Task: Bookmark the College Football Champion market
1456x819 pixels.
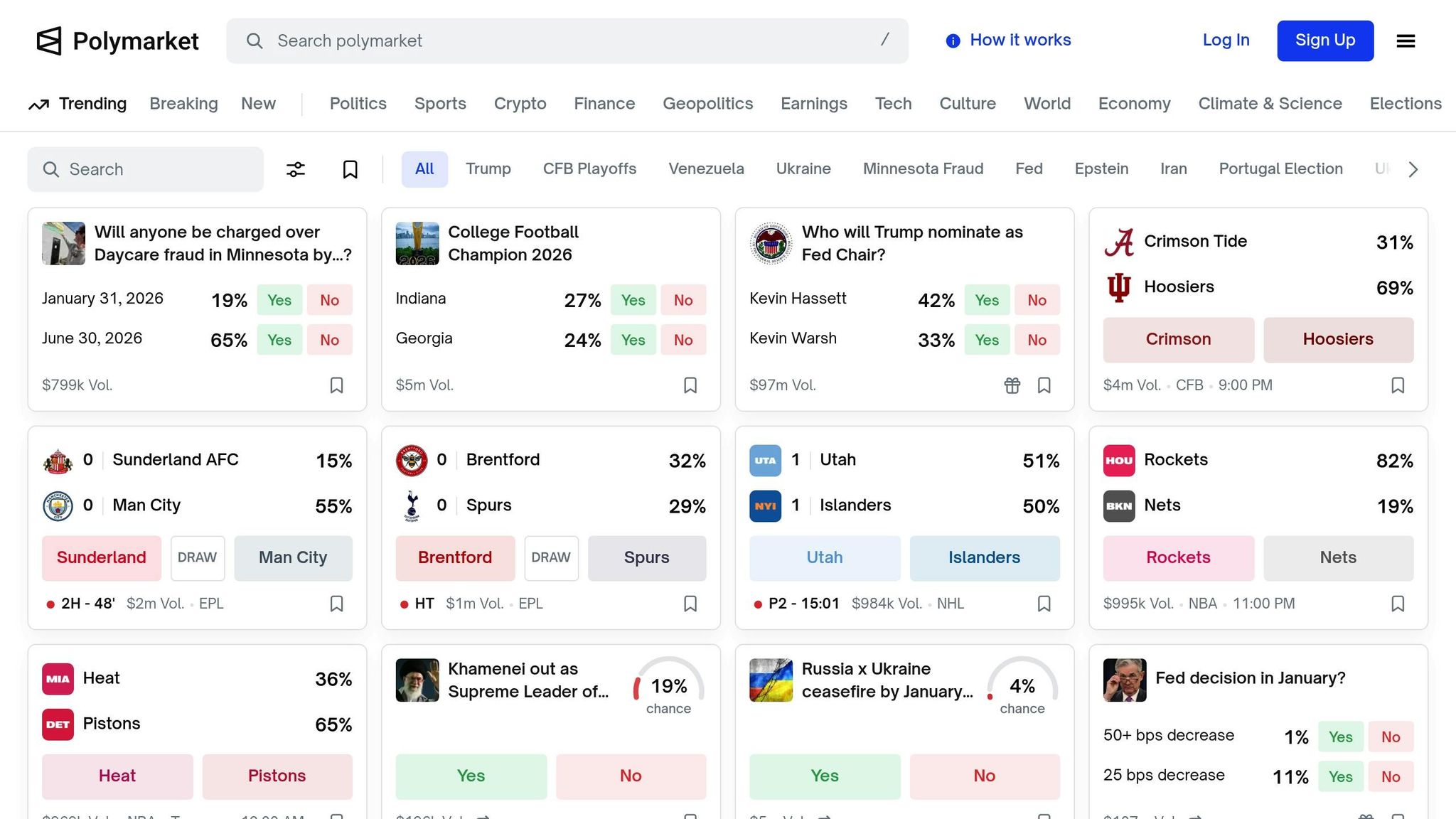Action: coord(690,385)
